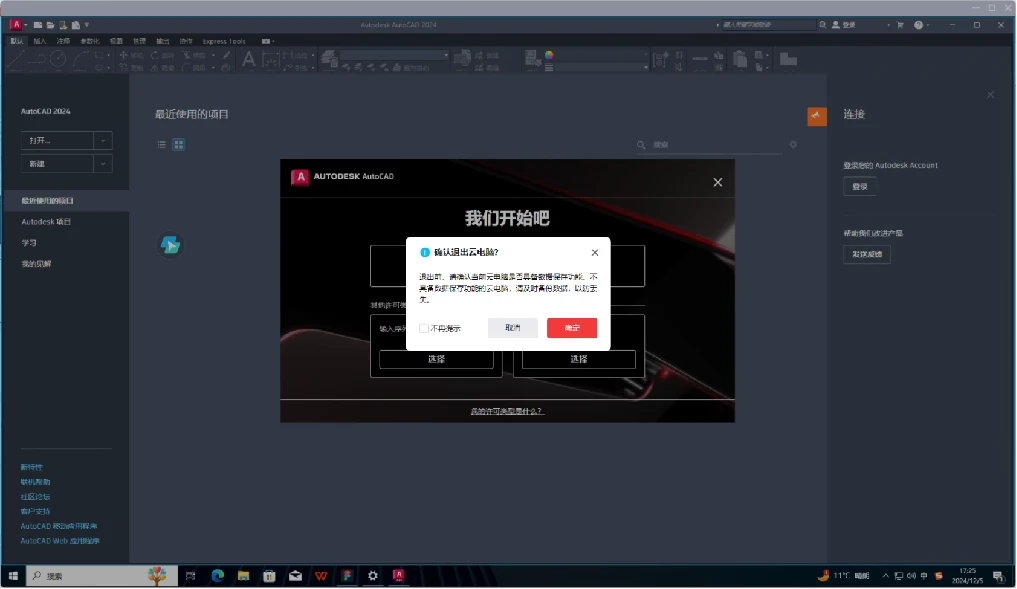Switch to the 默认 ribbon tab
The image size is (1017, 589).
[17, 41]
